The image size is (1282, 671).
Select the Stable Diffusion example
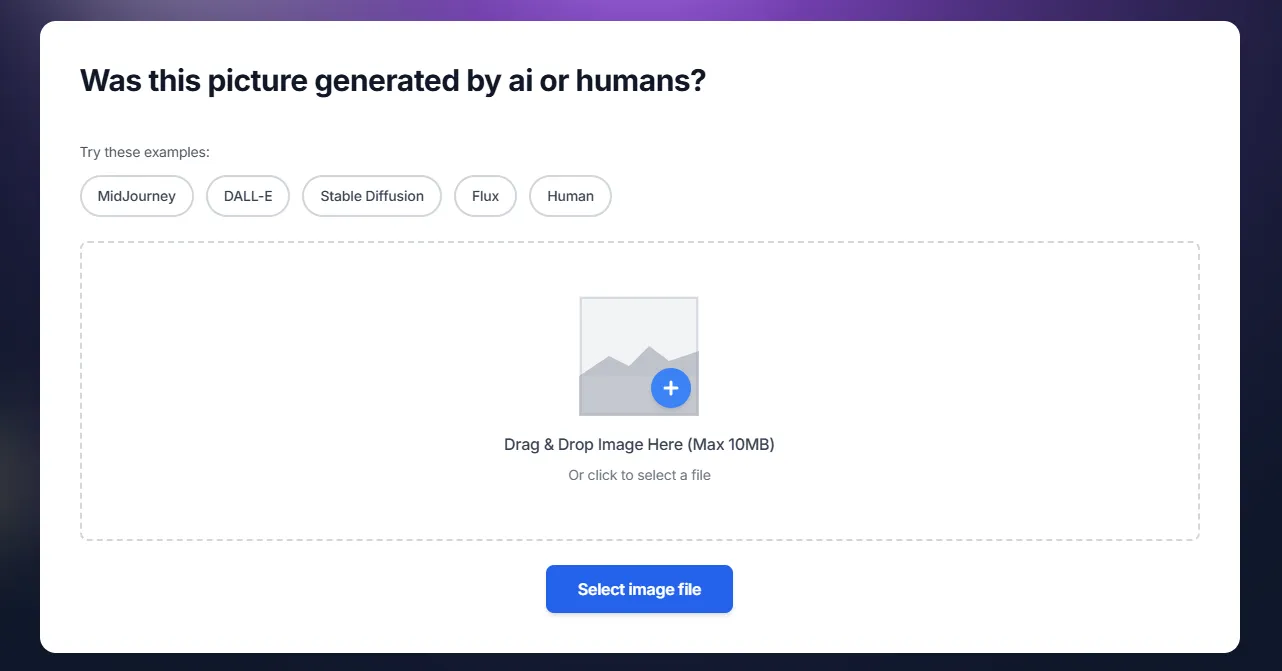tap(372, 196)
